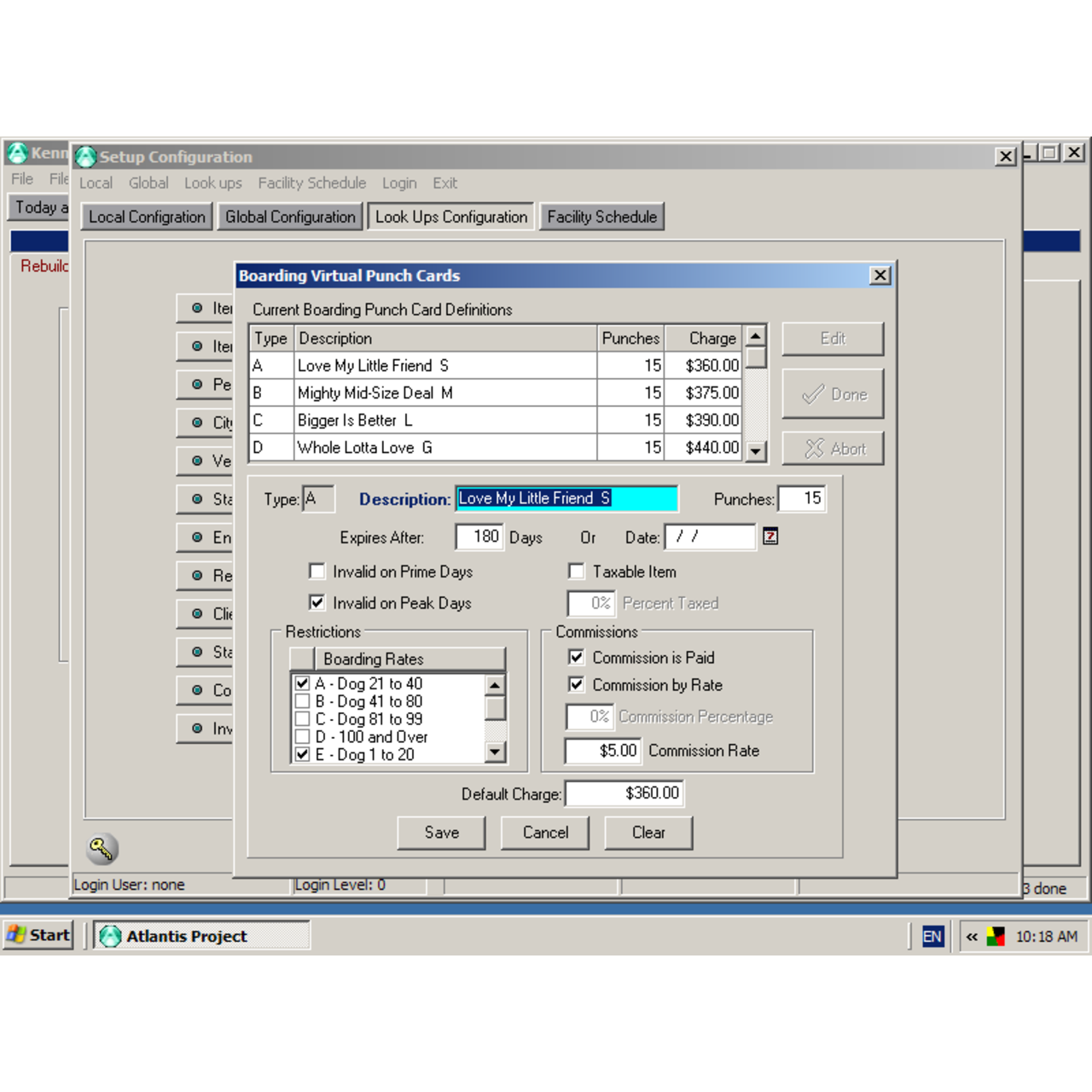Click the EN language indicator in taskbar
The width and height of the screenshot is (1092, 1092).
tap(932, 937)
